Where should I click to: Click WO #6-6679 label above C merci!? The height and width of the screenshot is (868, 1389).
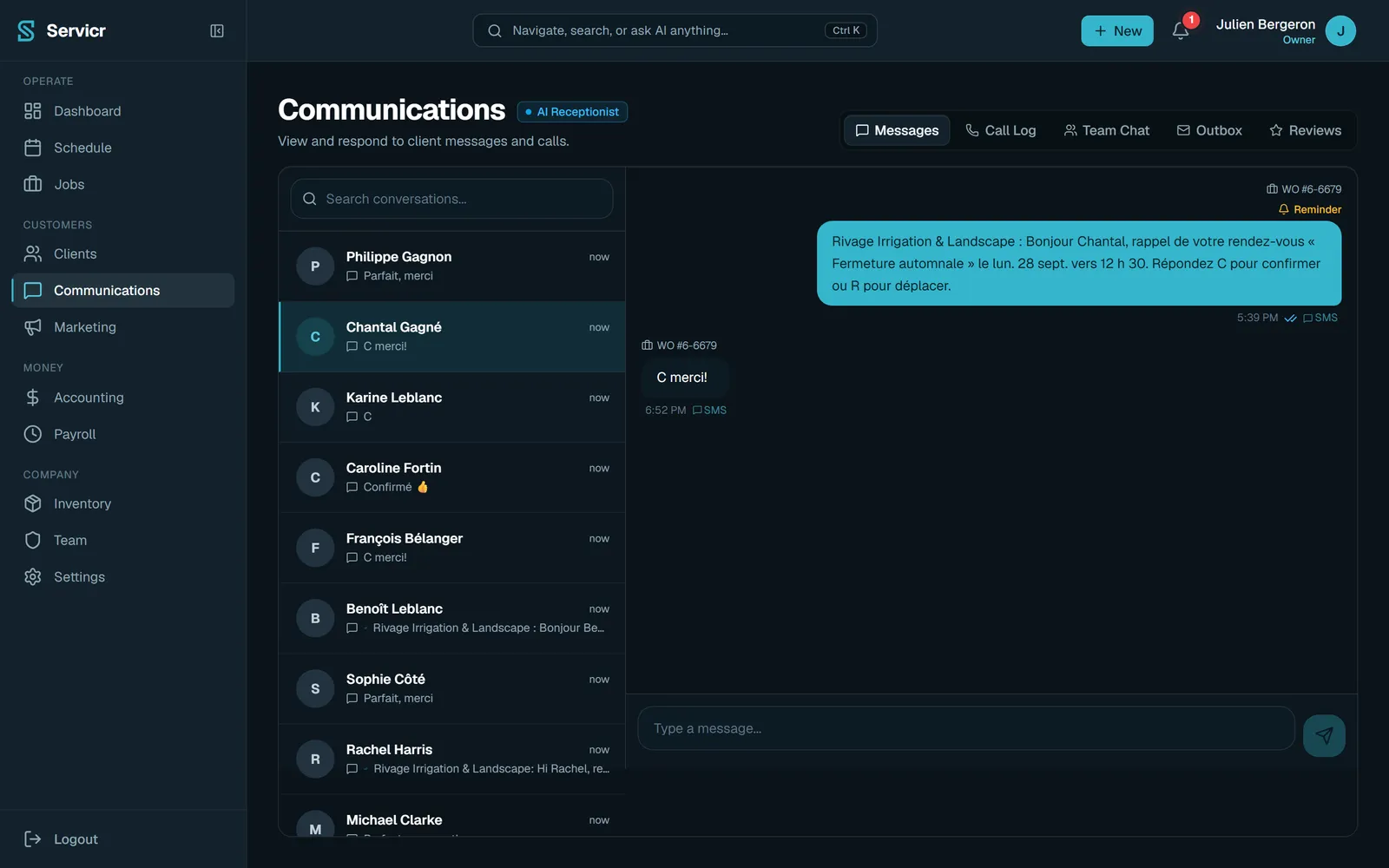coord(679,345)
